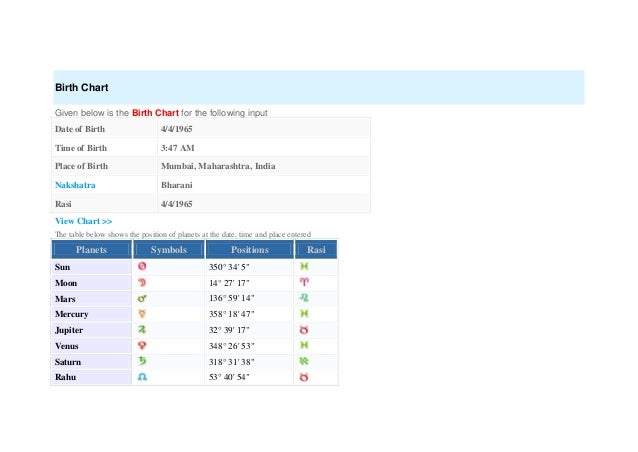Open the View Chart >> link
Screen dimensions: 638x452
(83, 221)
